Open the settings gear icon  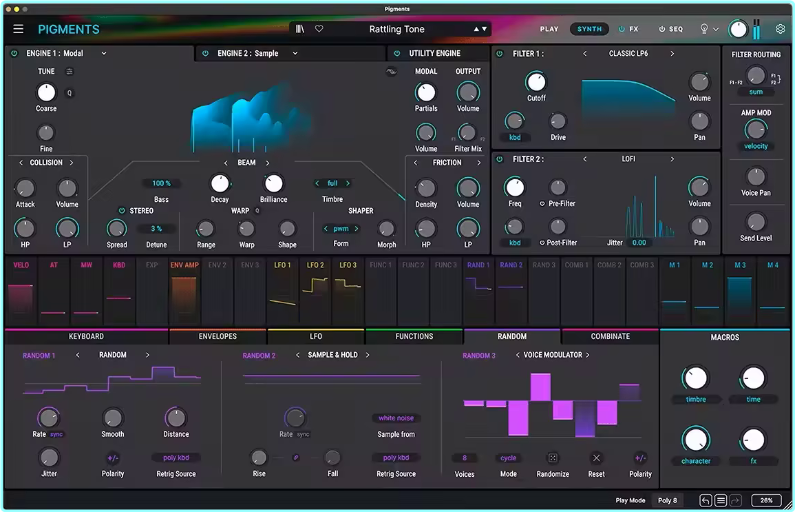click(x=780, y=29)
